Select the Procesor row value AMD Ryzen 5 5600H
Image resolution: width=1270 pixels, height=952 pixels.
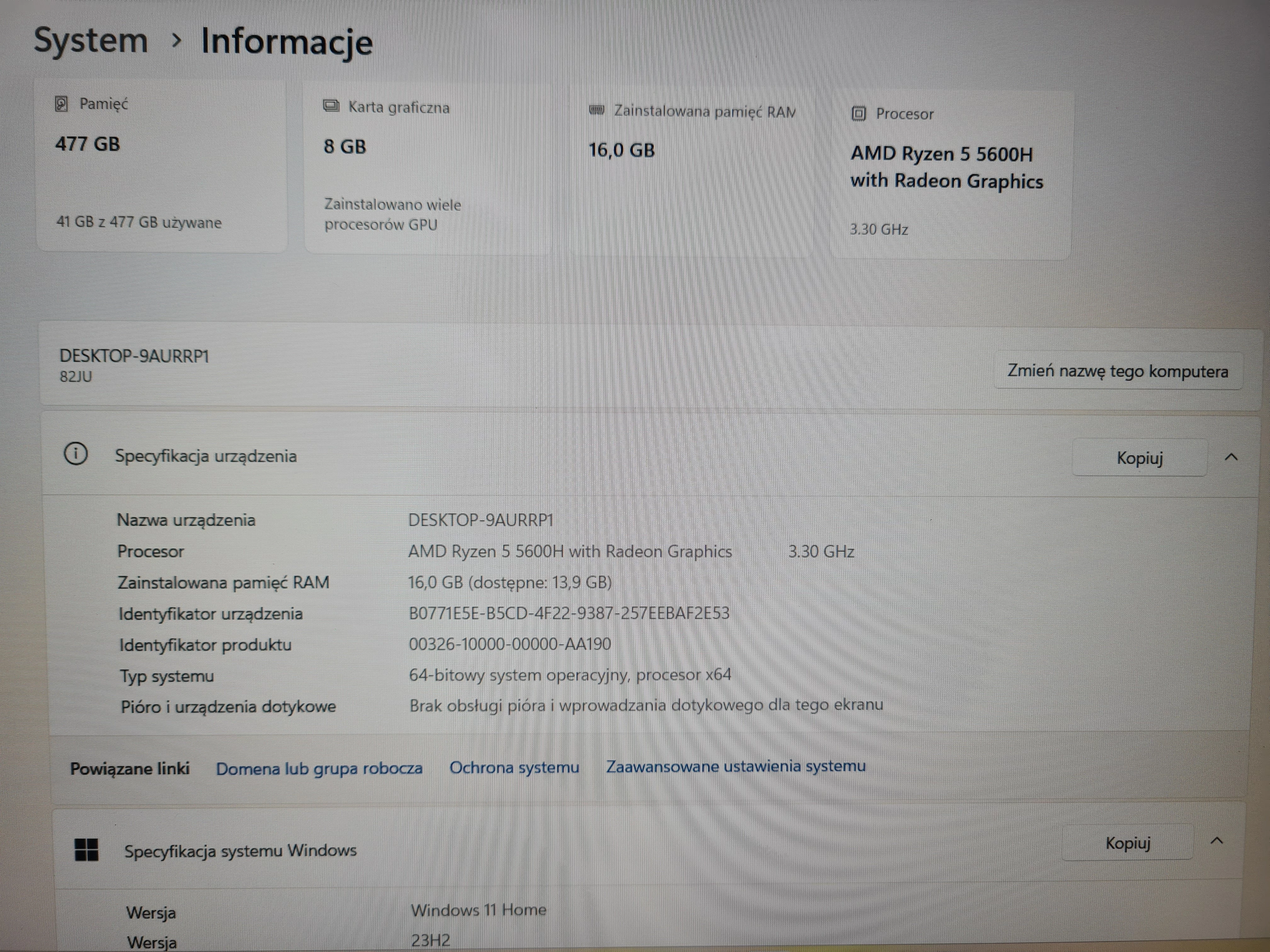tap(570, 552)
